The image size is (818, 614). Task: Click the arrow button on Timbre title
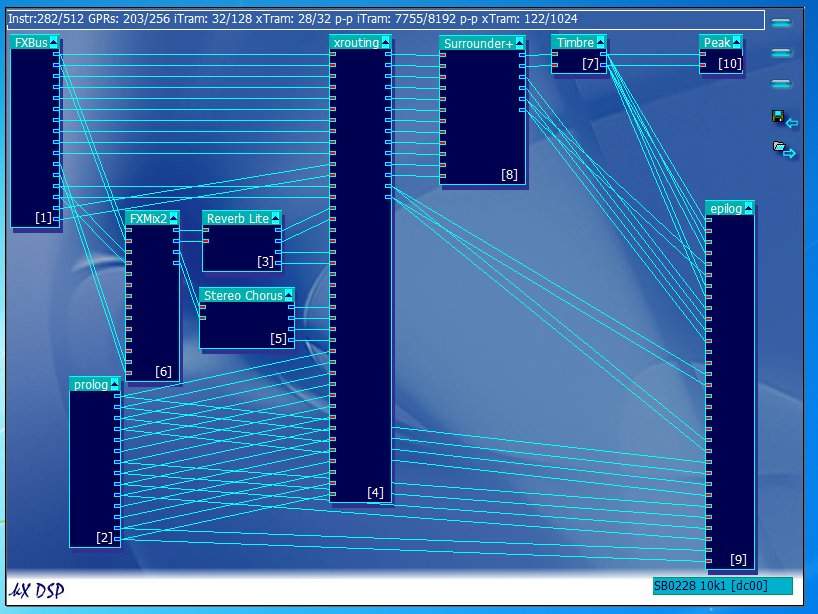(600, 42)
